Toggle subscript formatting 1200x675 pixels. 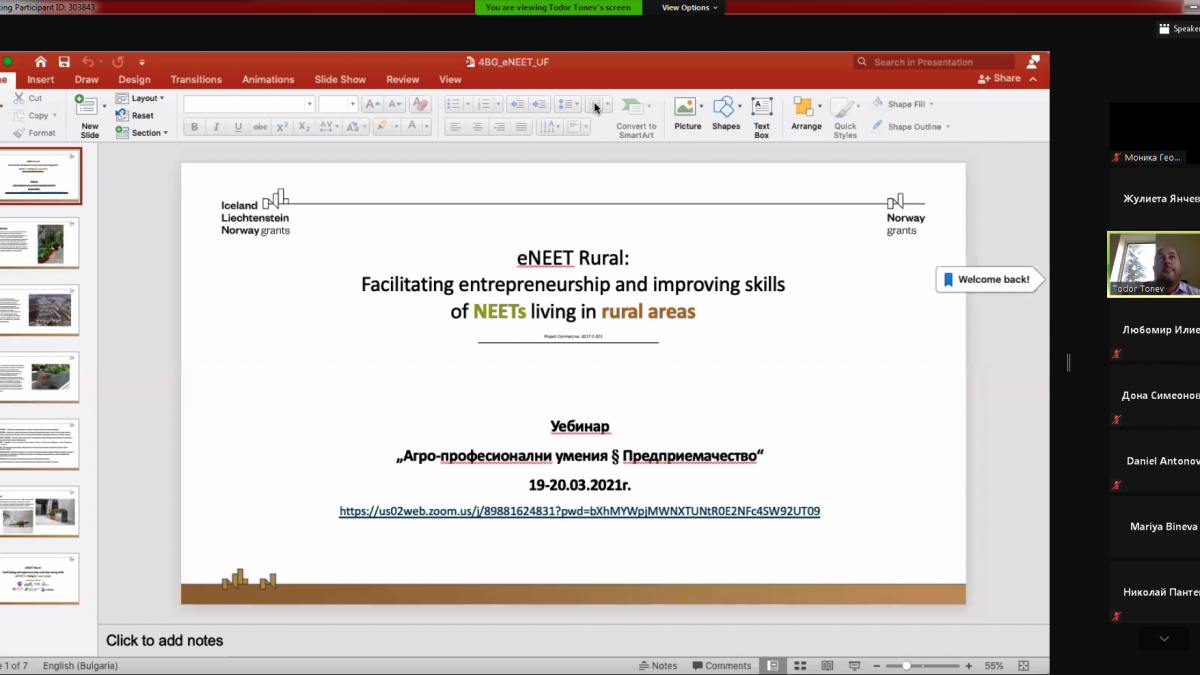coord(304,127)
